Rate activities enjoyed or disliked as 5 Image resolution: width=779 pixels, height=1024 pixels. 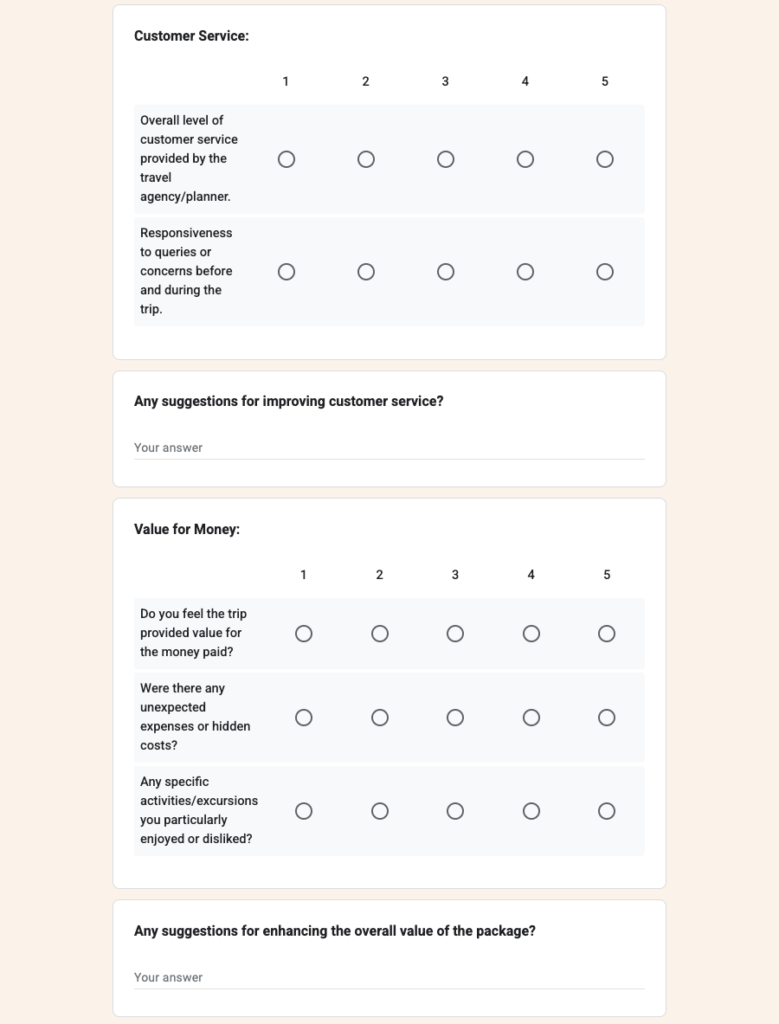pyautogui.click(x=606, y=811)
